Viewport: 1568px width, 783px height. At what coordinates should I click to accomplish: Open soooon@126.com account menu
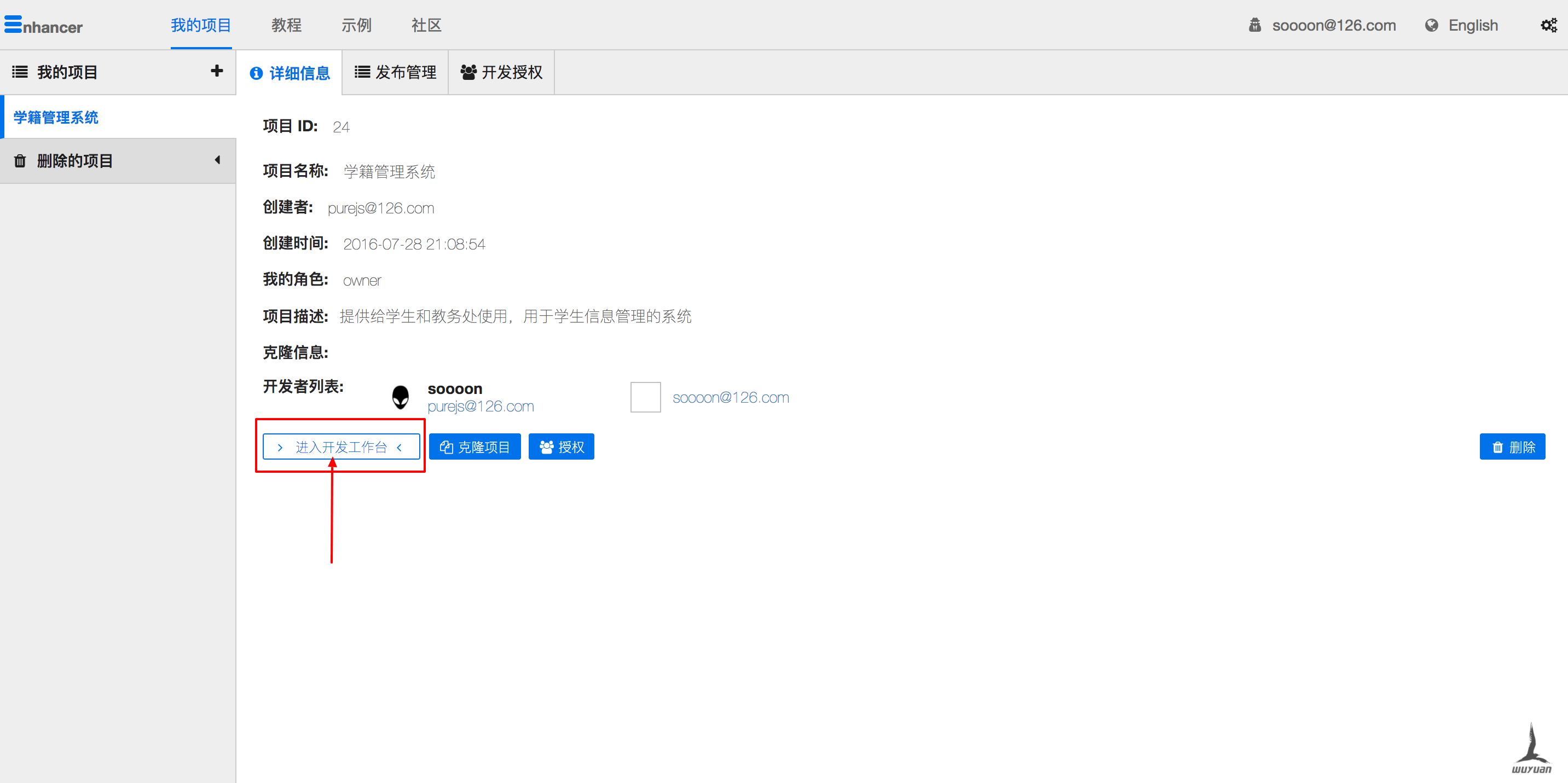pos(1333,26)
